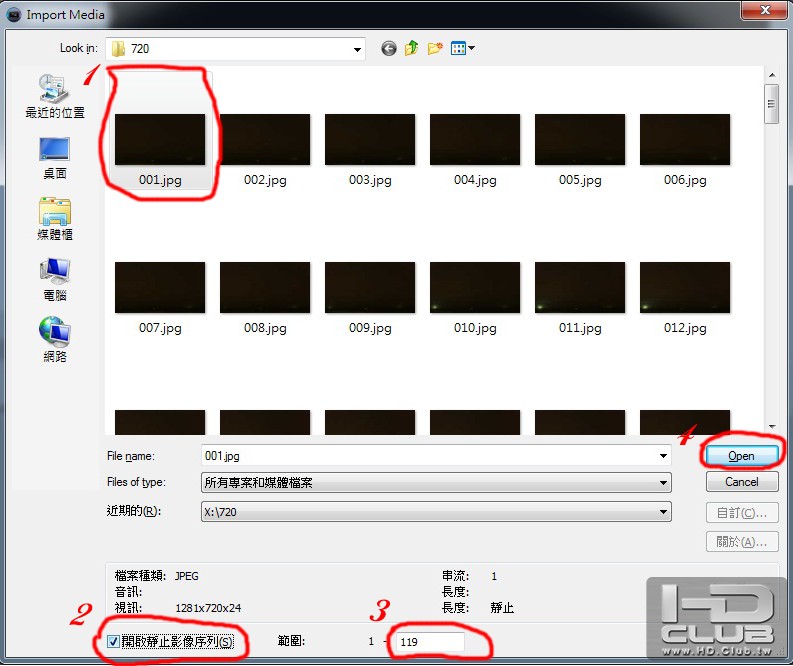Create a new folder
The height and width of the screenshot is (666, 793).
tap(435, 49)
